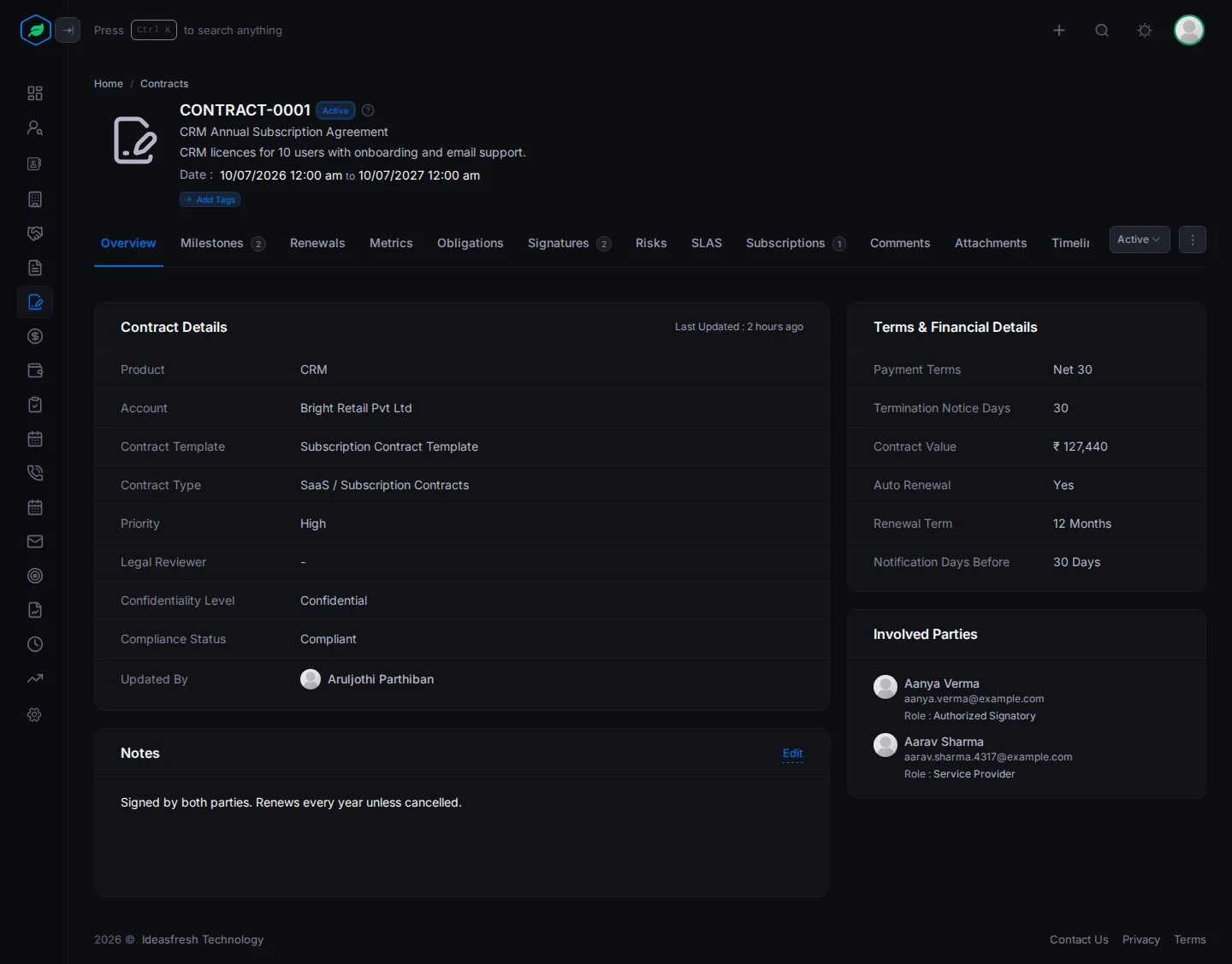Switch to the Signatures tab

tap(569, 243)
